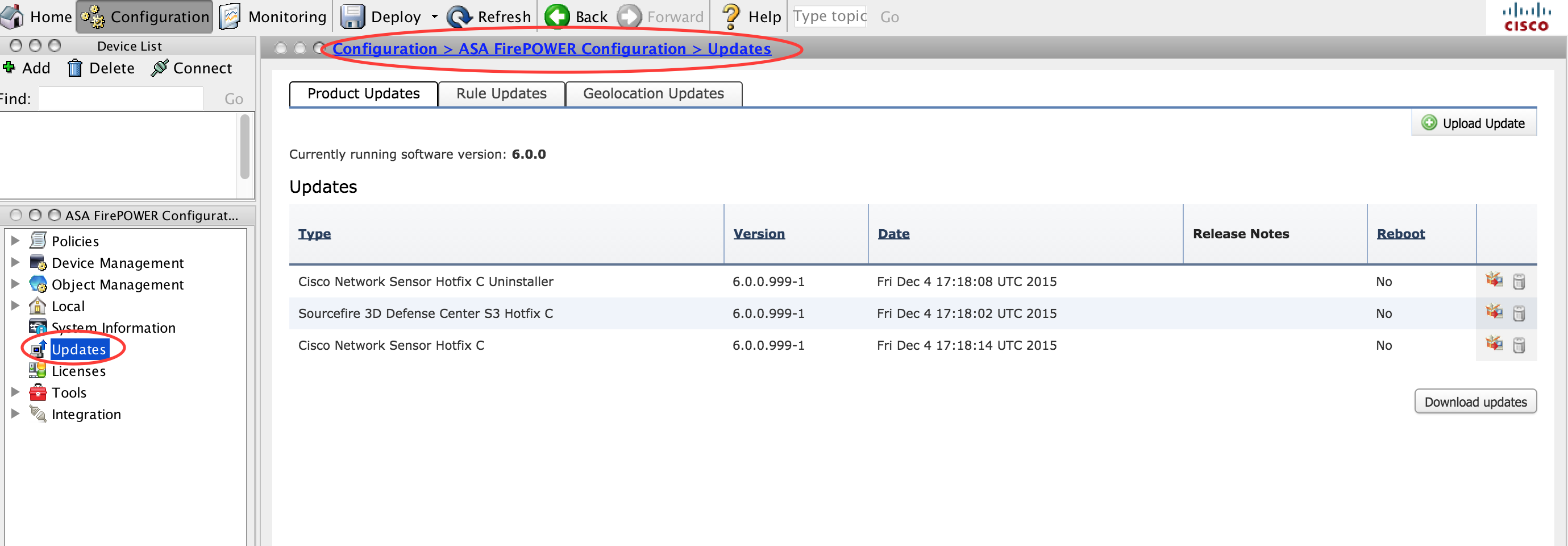Image resolution: width=1568 pixels, height=546 pixels.
Task: Select the Policies icon in tree
Action: 38,241
